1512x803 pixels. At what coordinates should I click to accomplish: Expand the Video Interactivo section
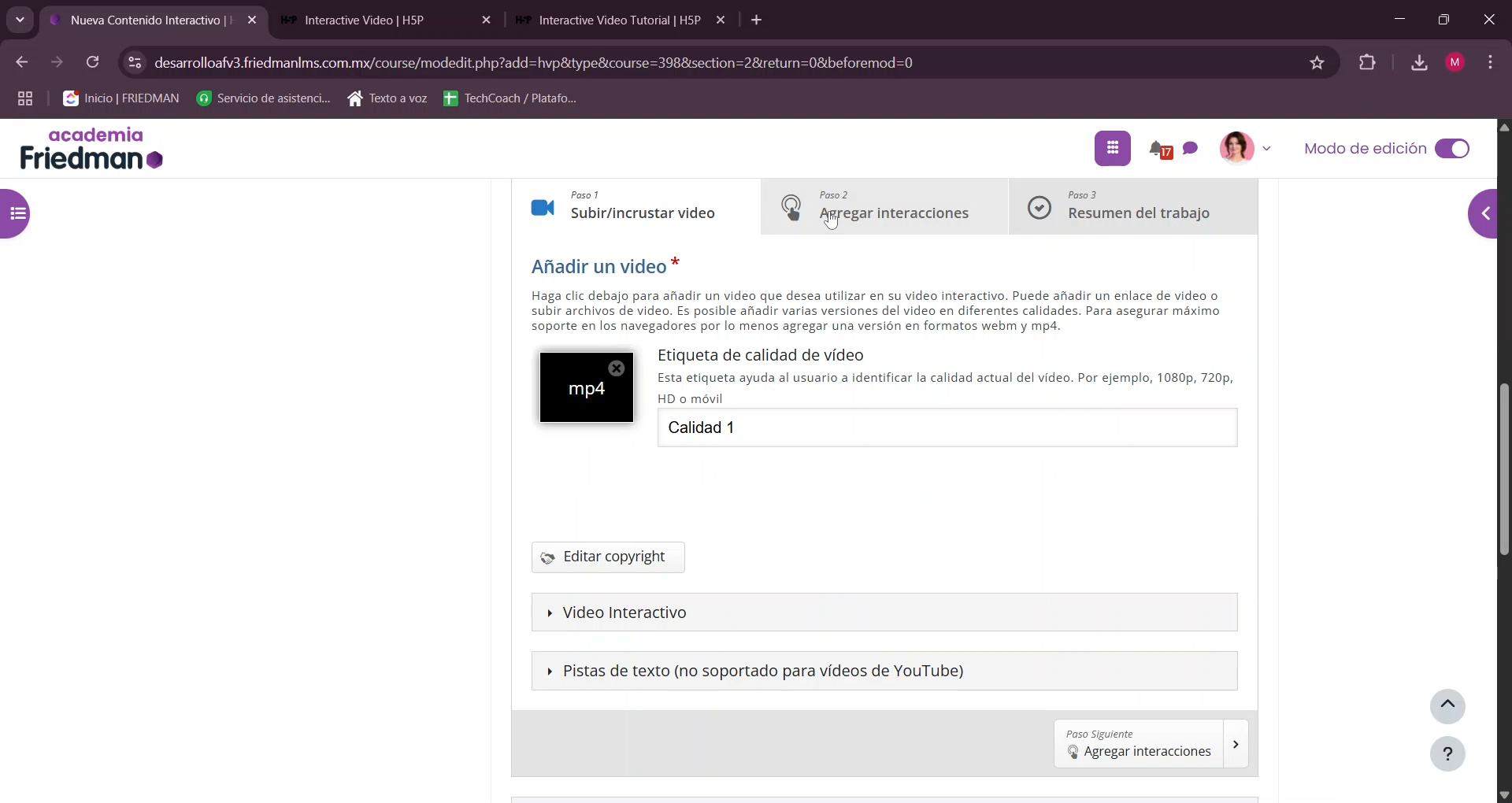pos(884,612)
